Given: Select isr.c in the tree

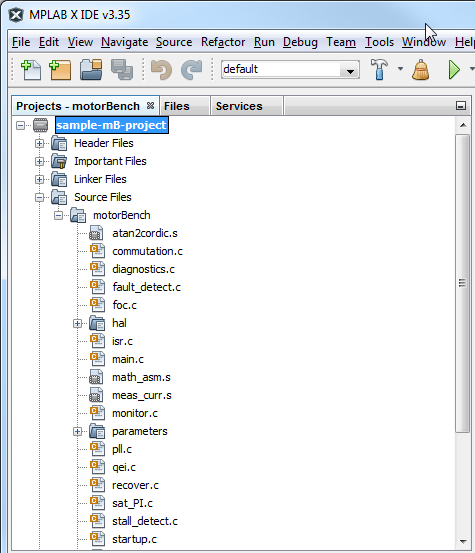Looking at the screenshot, I should 122,341.
